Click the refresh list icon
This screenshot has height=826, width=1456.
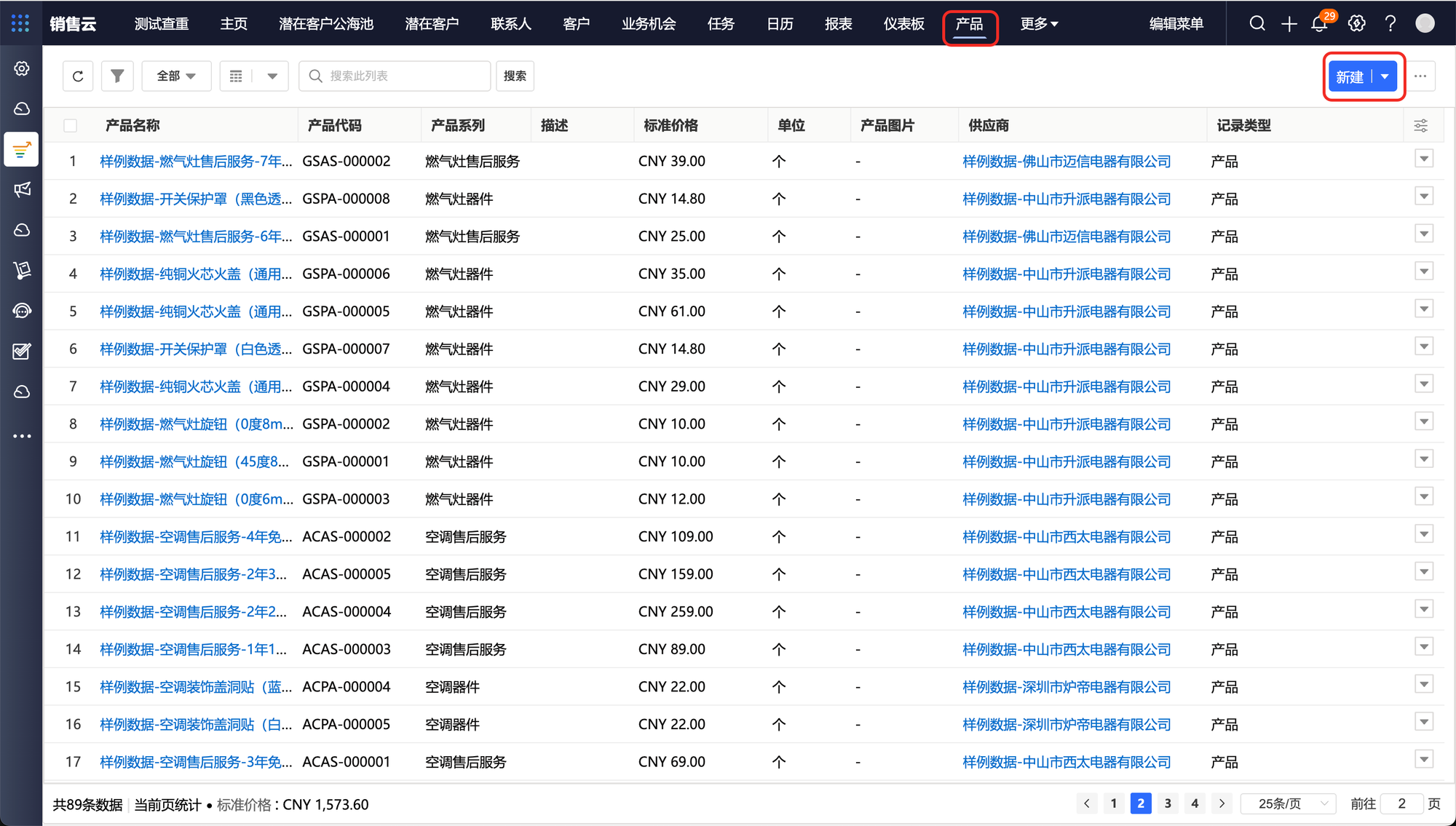(78, 76)
